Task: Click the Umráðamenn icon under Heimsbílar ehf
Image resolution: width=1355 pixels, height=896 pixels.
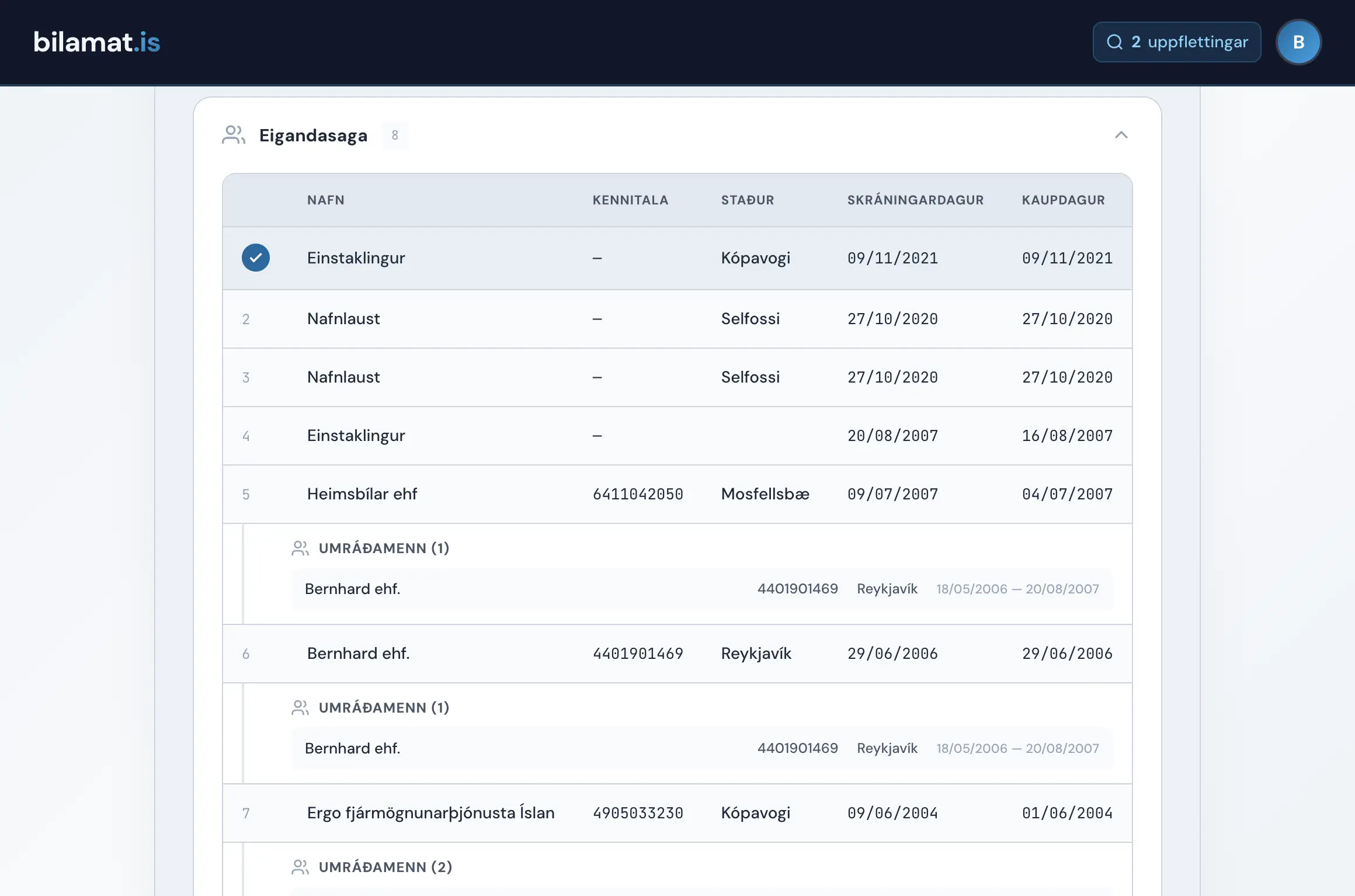Action: point(300,548)
